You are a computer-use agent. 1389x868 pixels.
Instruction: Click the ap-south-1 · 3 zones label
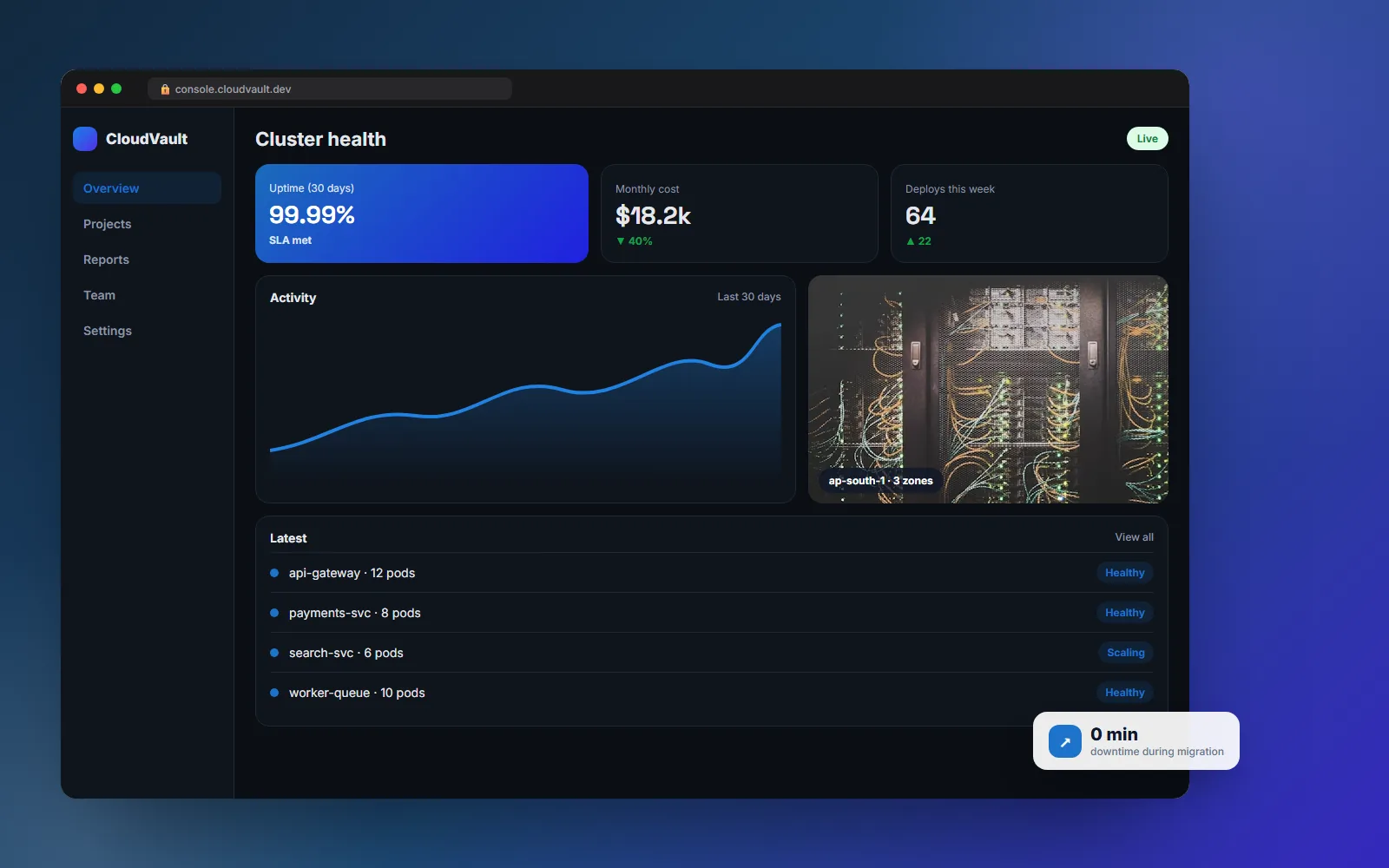coord(880,481)
